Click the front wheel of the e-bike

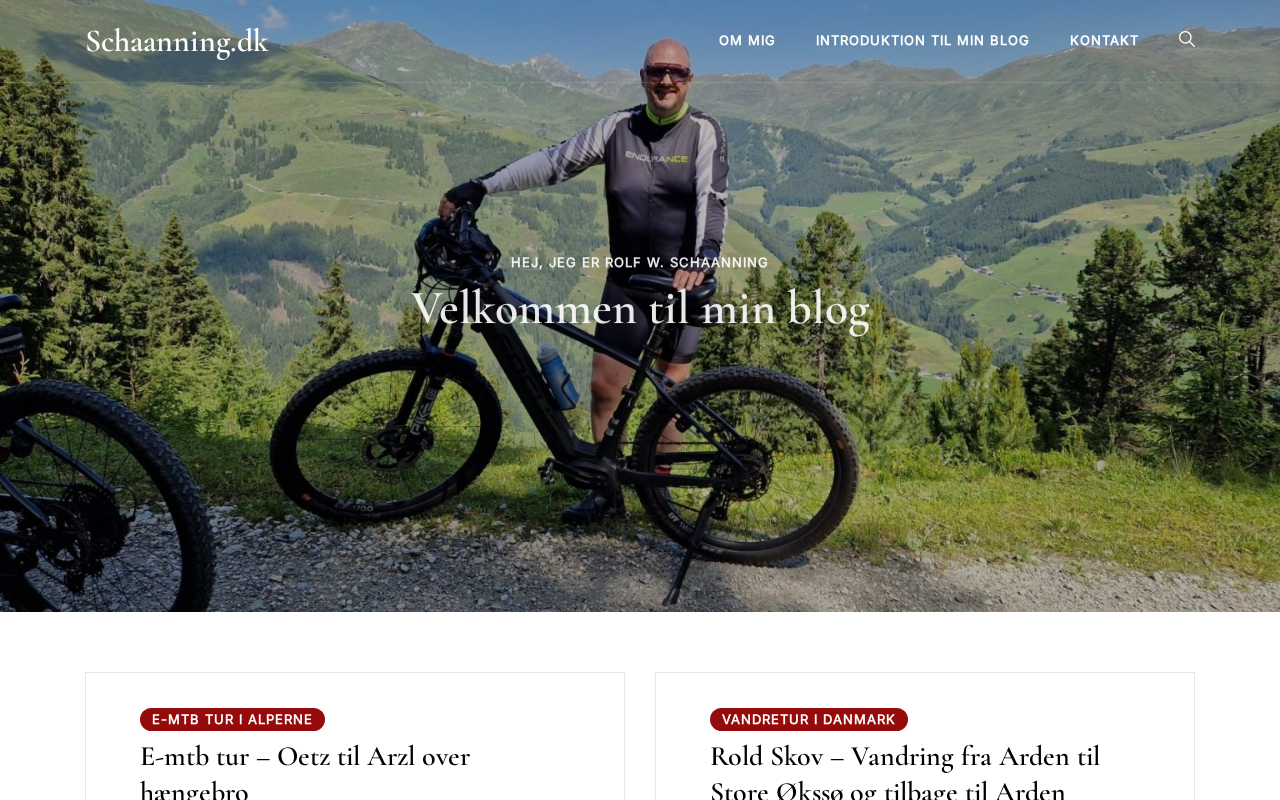click(x=385, y=435)
